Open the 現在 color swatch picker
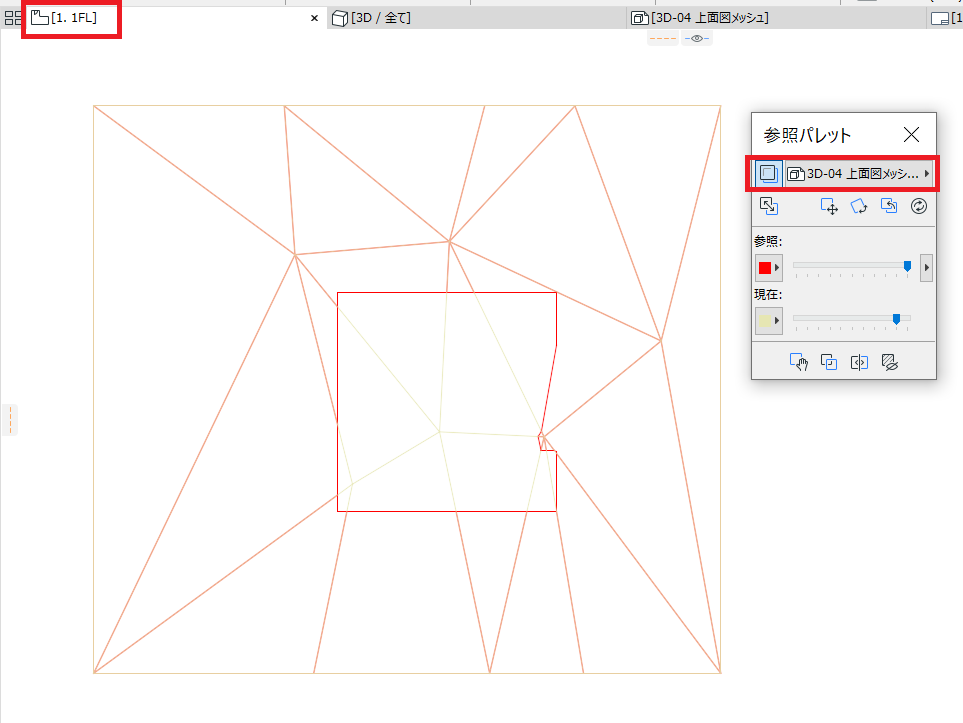Viewport: 963px width, 723px height. point(768,321)
